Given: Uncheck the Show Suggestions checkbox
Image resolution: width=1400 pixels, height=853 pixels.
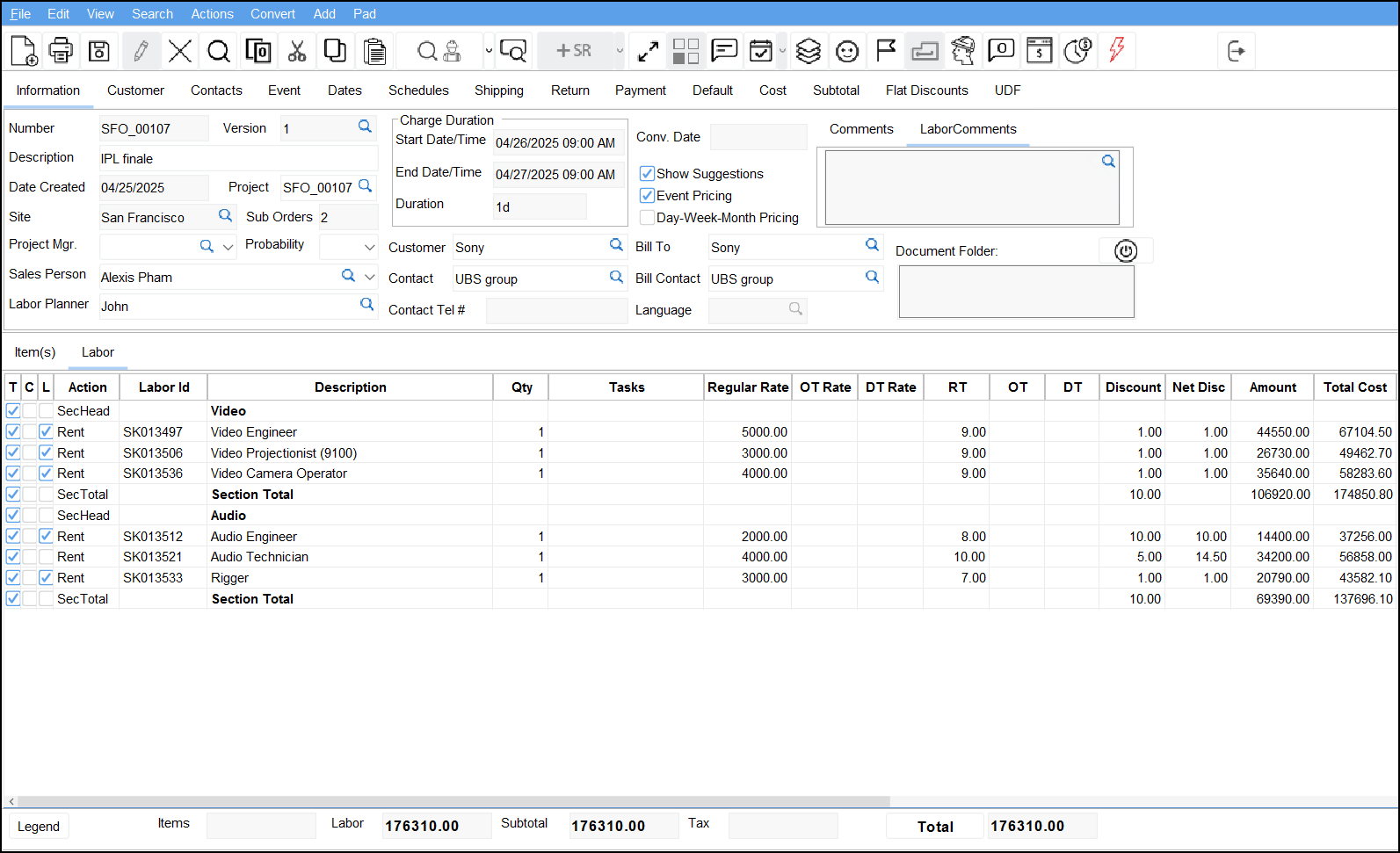Looking at the screenshot, I should pyautogui.click(x=647, y=174).
